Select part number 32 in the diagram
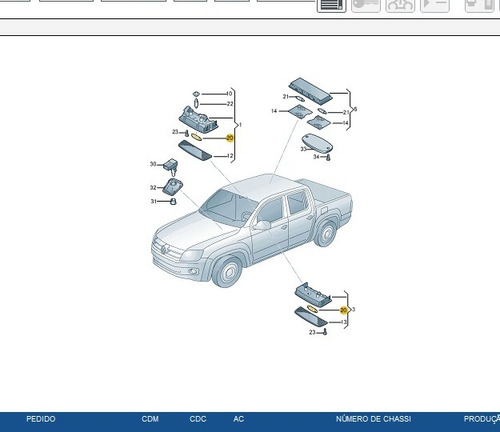Viewport: 500px width, 432px height. pos(153,188)
